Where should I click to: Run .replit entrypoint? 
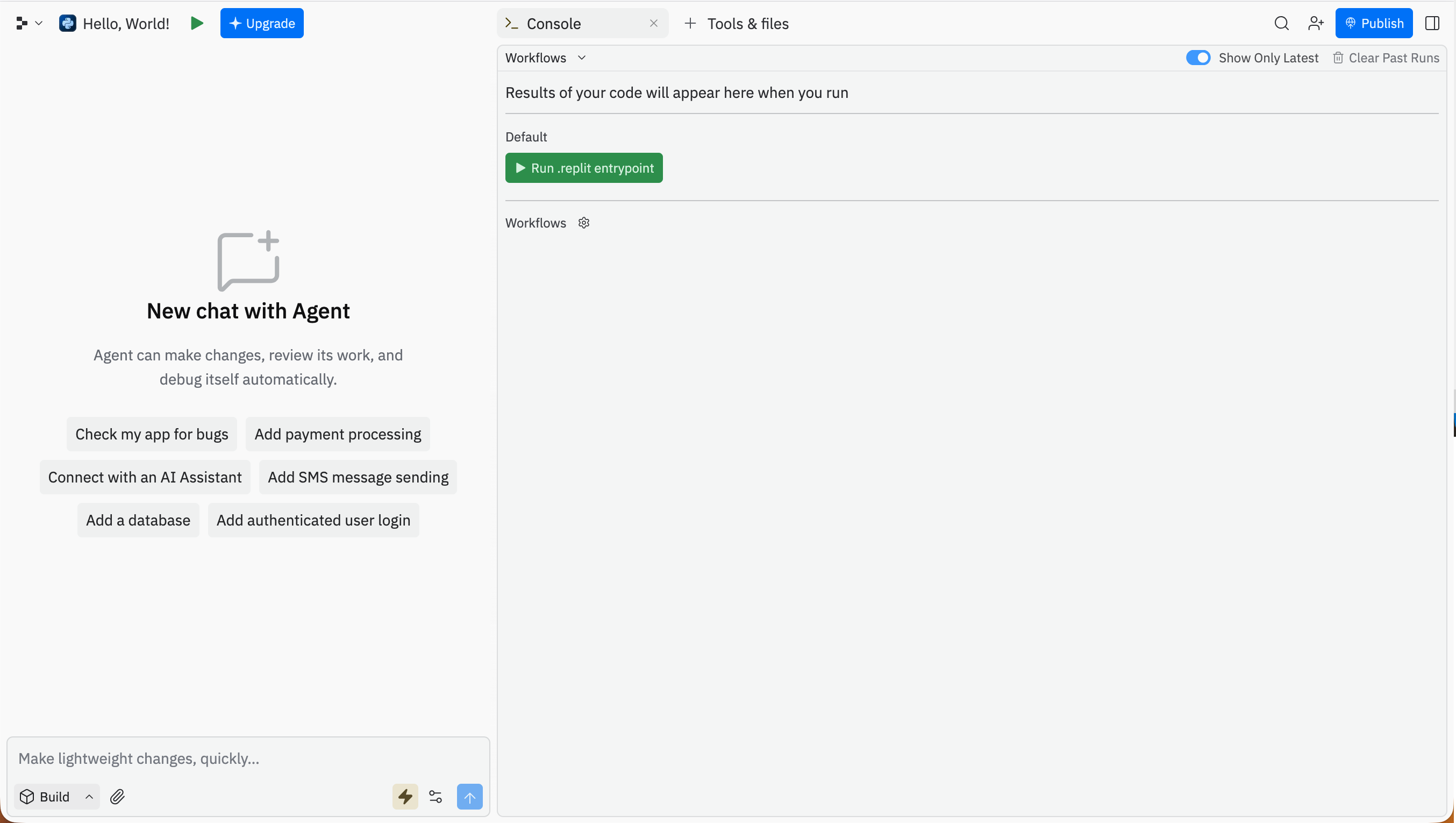[584, 167]
